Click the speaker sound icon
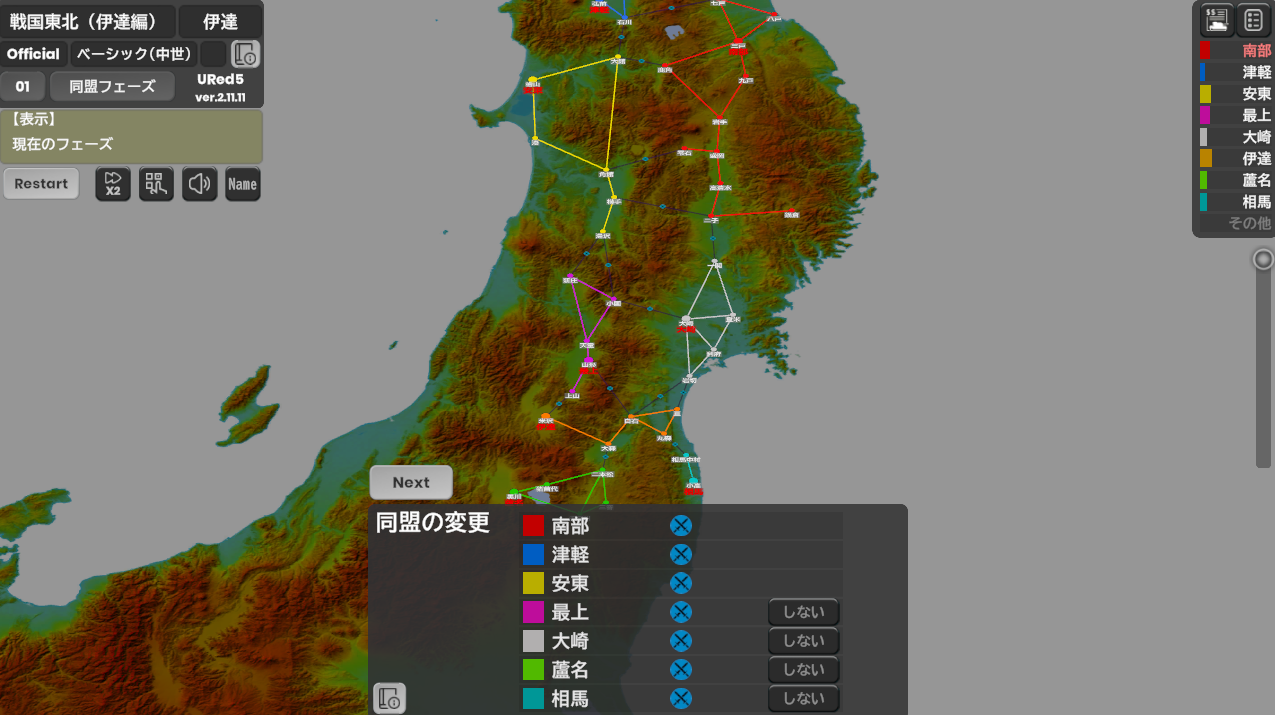 point(200,184)
